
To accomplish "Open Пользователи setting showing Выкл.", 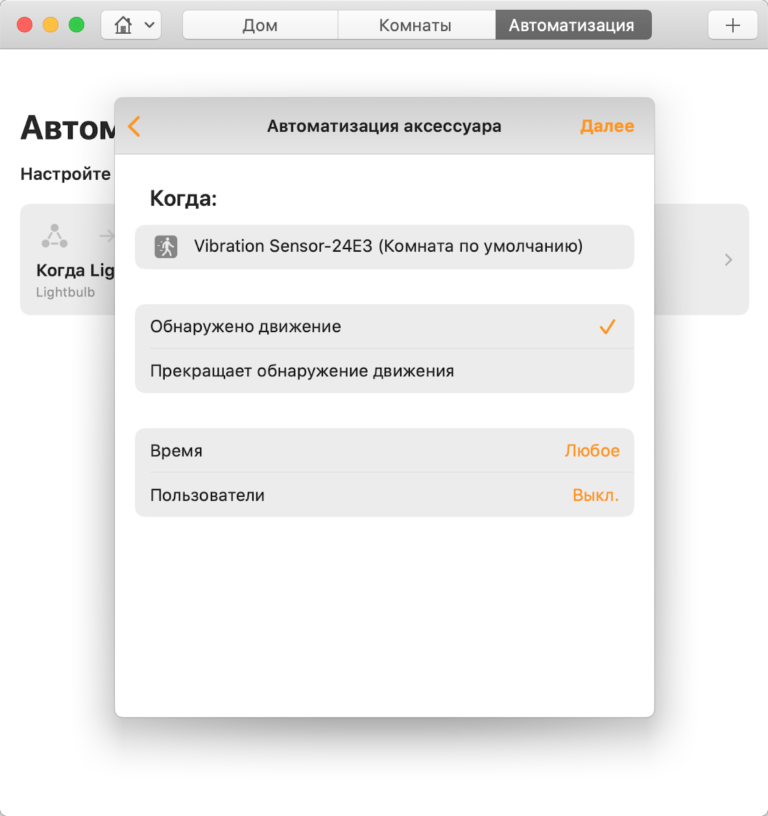I will [384, 495].
